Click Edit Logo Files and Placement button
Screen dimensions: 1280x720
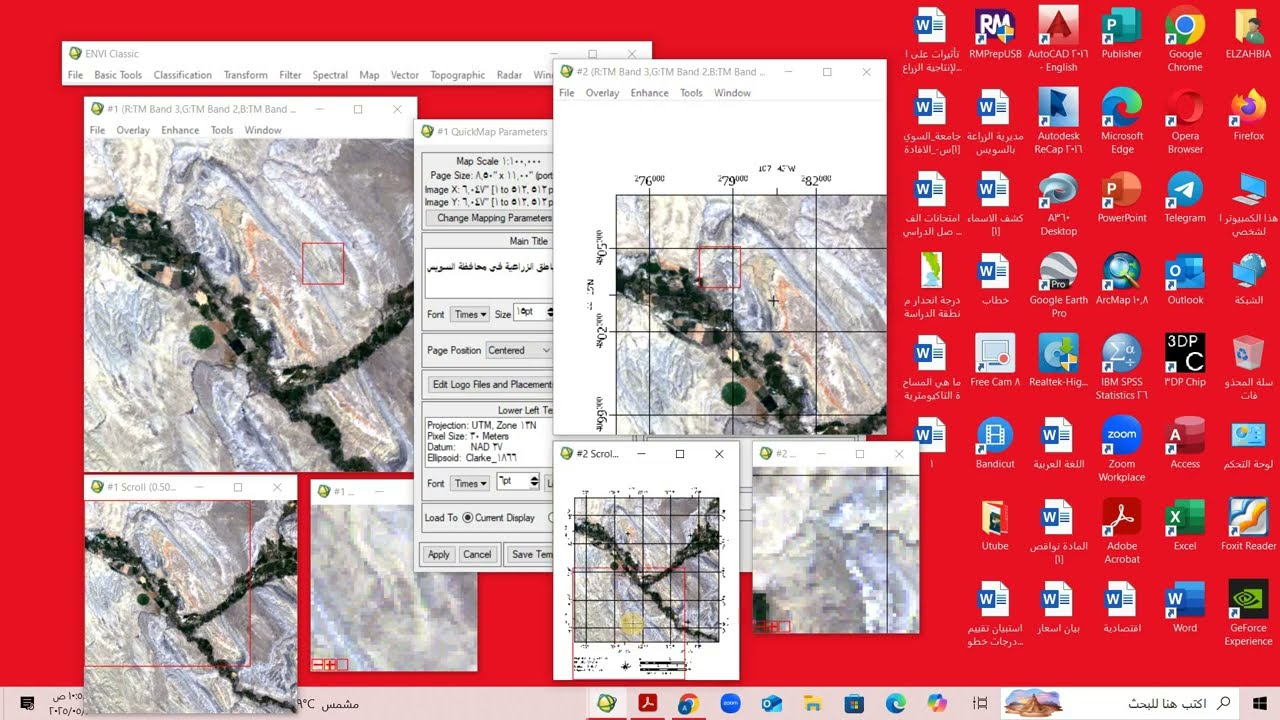click(489, 384)
